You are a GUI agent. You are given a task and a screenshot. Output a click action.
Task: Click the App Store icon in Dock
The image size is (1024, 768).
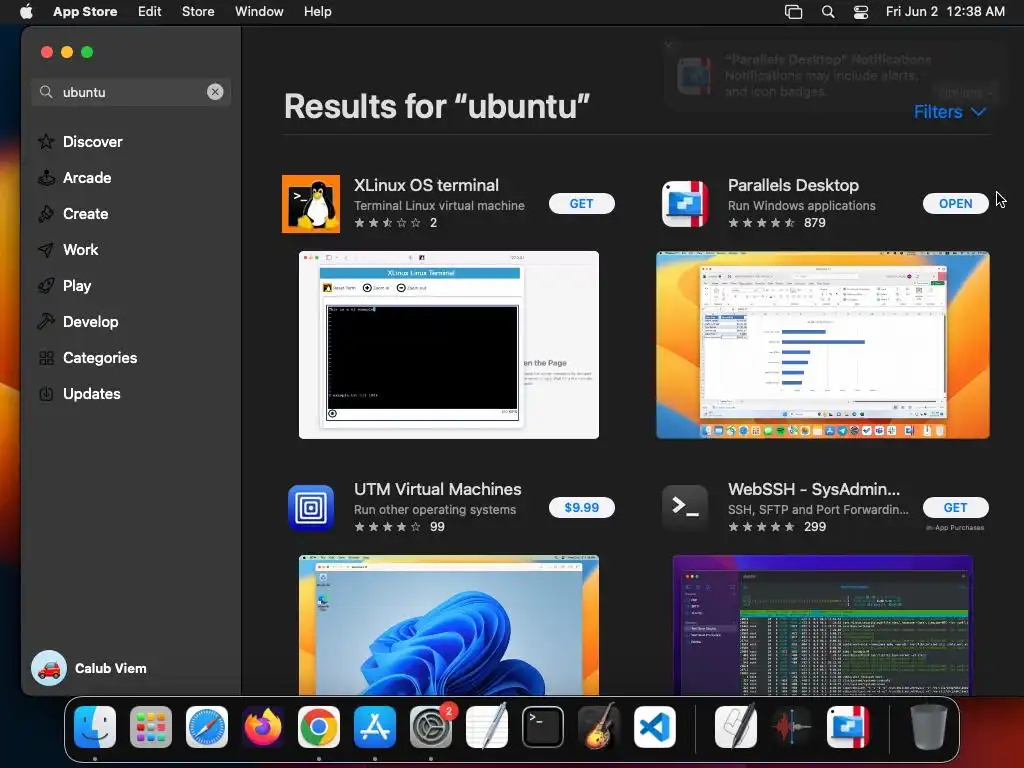tap(375, 727)
